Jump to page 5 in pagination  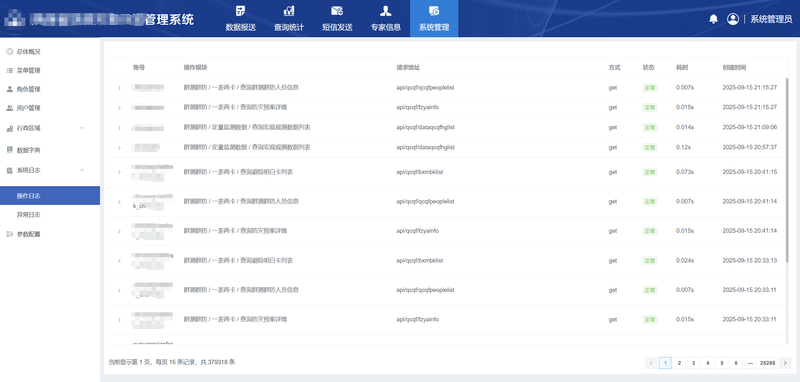pyautogui.click(x=721, y=363)
